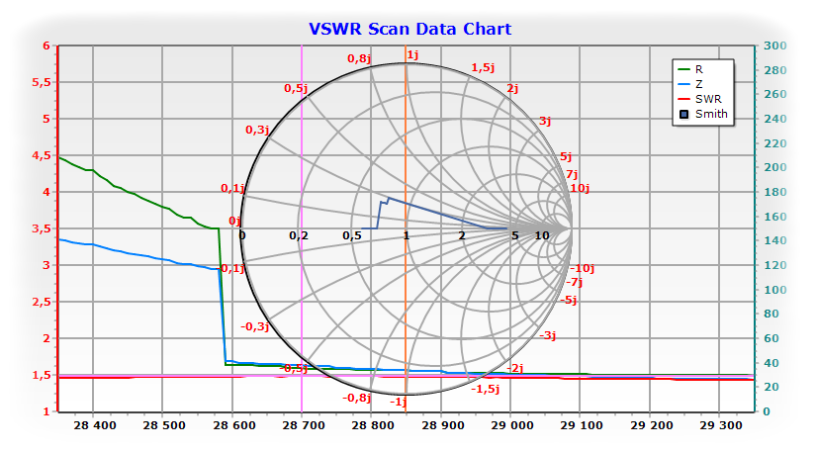Click the right axis value 300

pos(775,46)
